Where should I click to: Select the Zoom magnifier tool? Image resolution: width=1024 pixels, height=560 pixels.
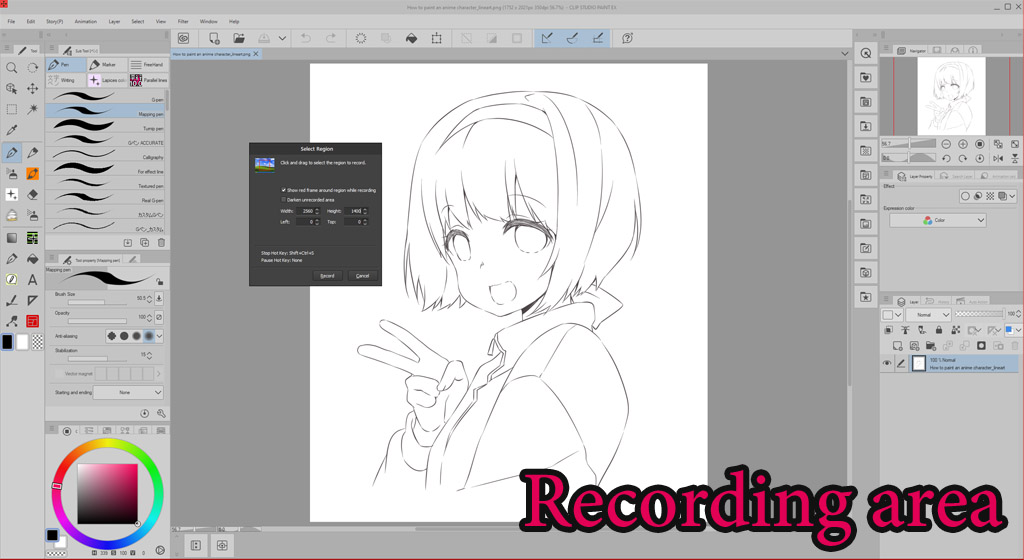coord(12,68)
